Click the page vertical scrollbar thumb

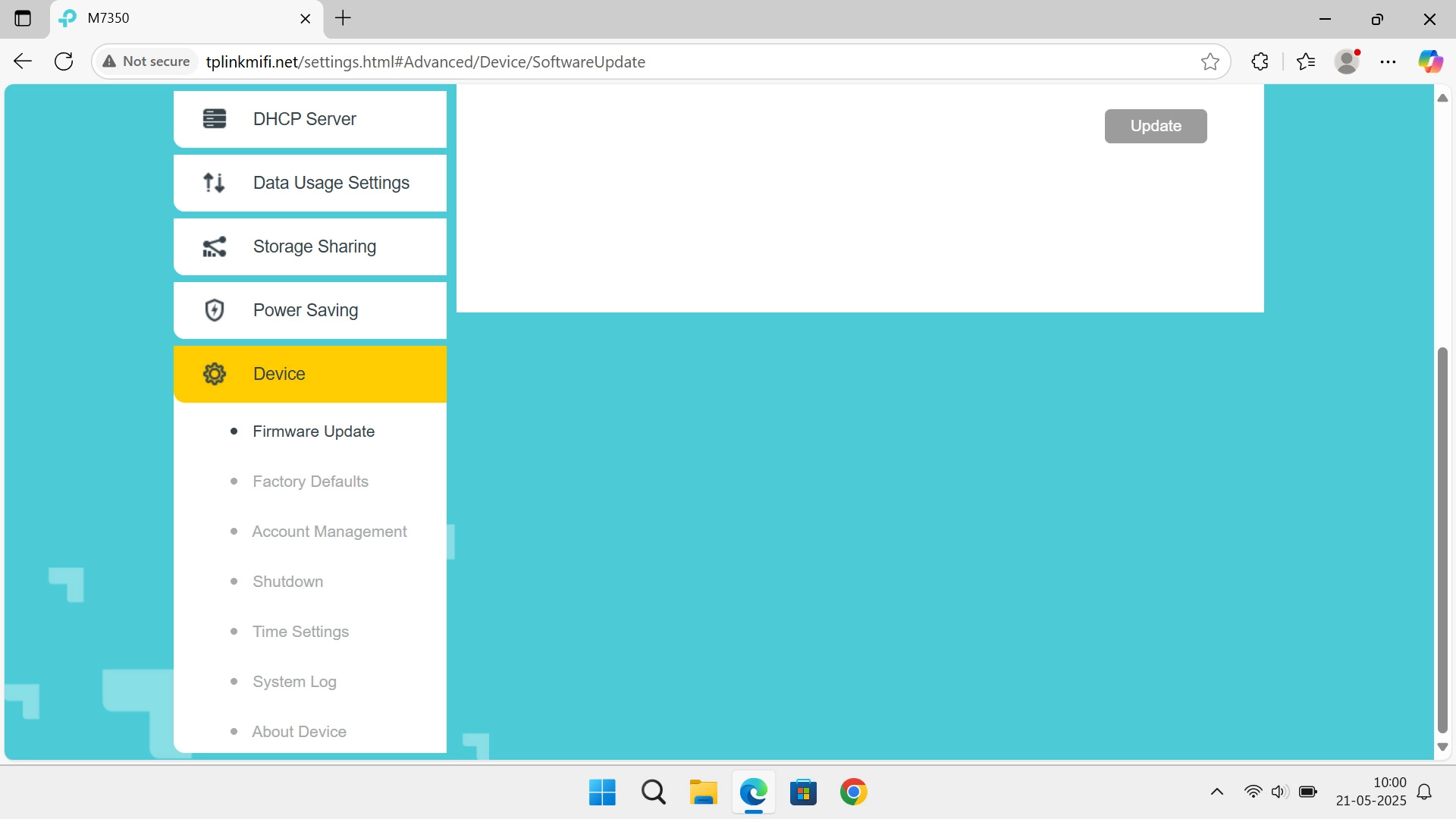click(1442, 538)
